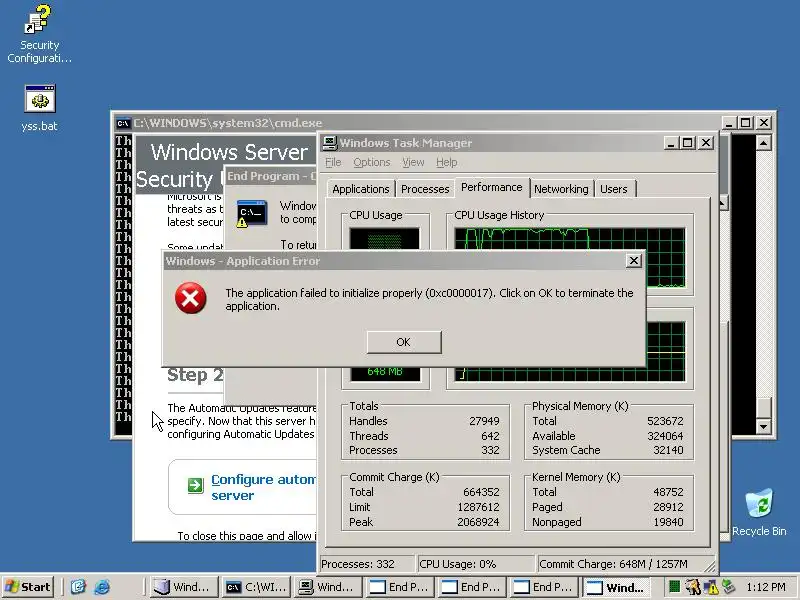This screenshot has height=600, width=800.
Task: Click the Available memory value 324064
Action: pyautogui.click(x=665, y=436)
